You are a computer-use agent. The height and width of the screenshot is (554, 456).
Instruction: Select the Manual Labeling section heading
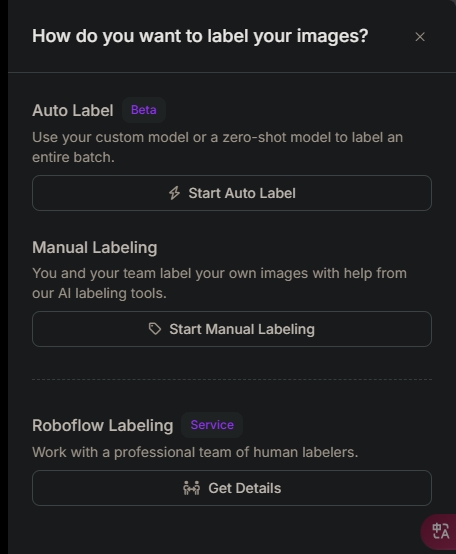(95, 247)
